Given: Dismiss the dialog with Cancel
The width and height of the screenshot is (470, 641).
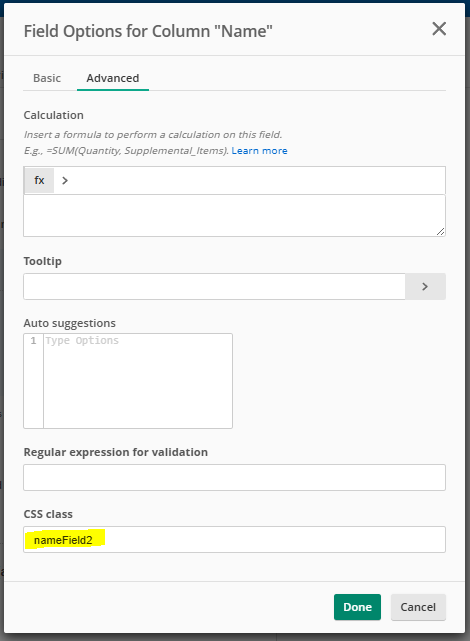Looking at the screenshot, I should [418, 607].
